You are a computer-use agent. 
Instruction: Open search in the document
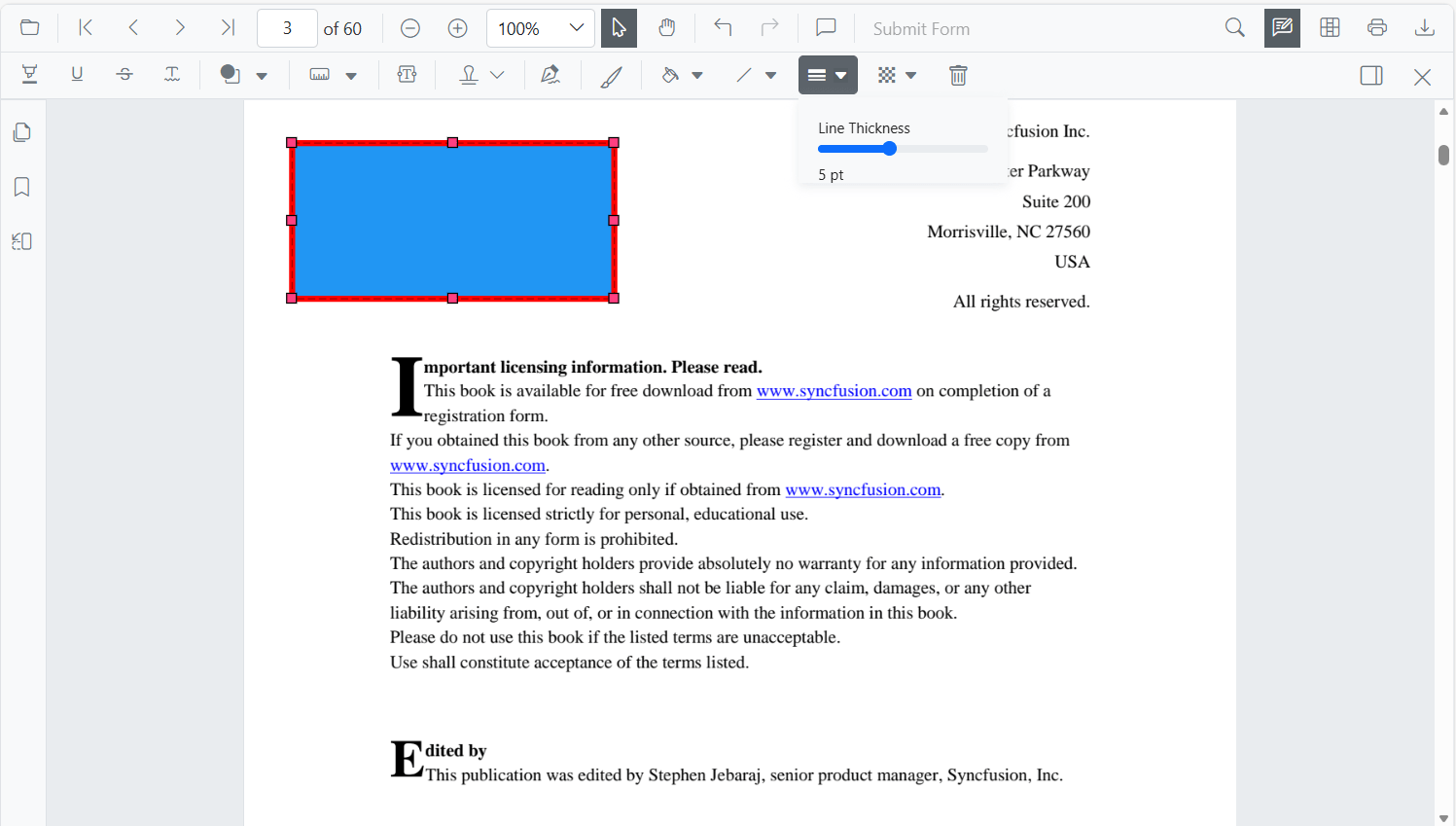point(1234,27)
